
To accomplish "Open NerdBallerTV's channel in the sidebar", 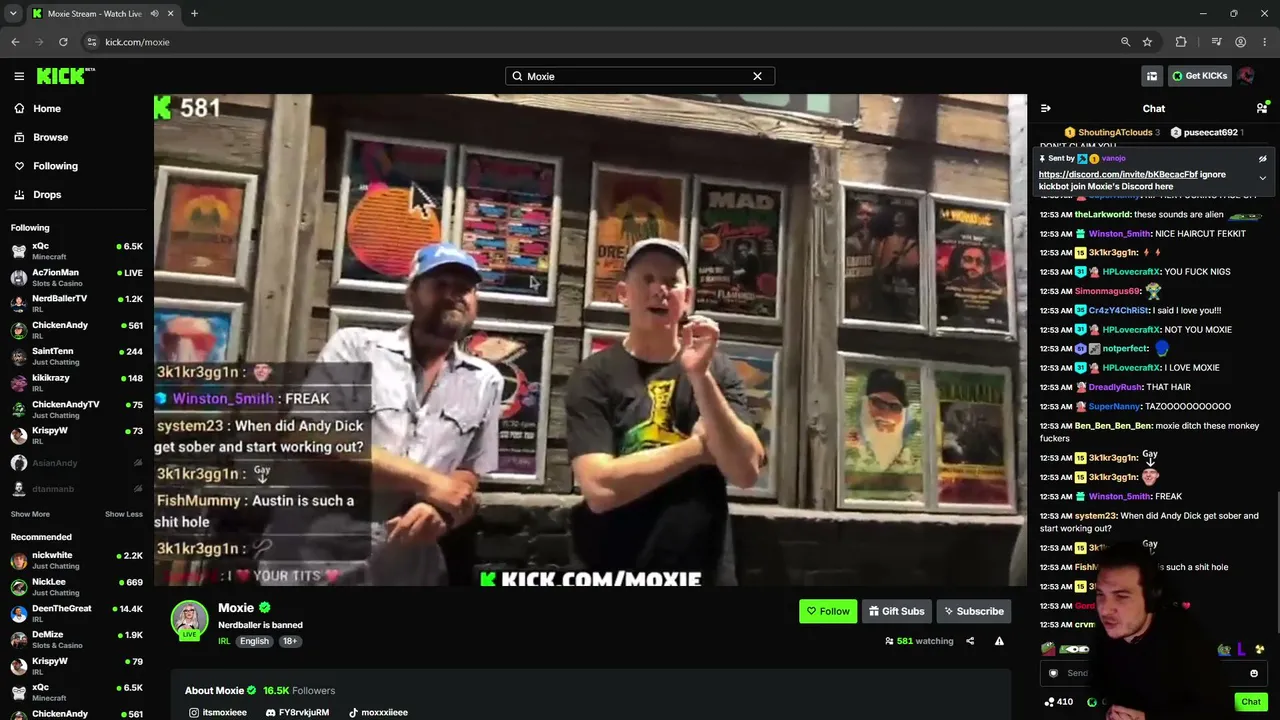I will [75, 303].
